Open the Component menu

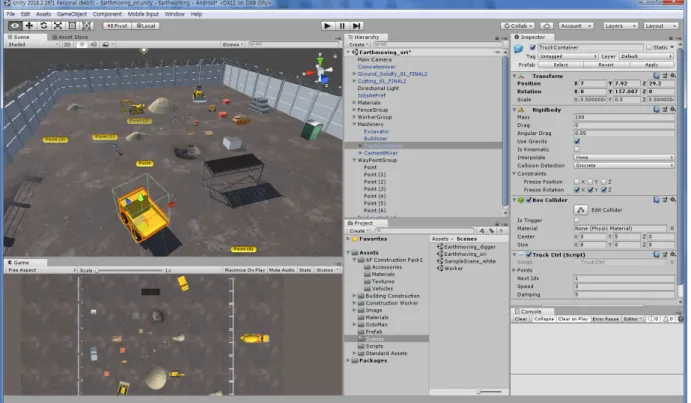coord(107,14)
